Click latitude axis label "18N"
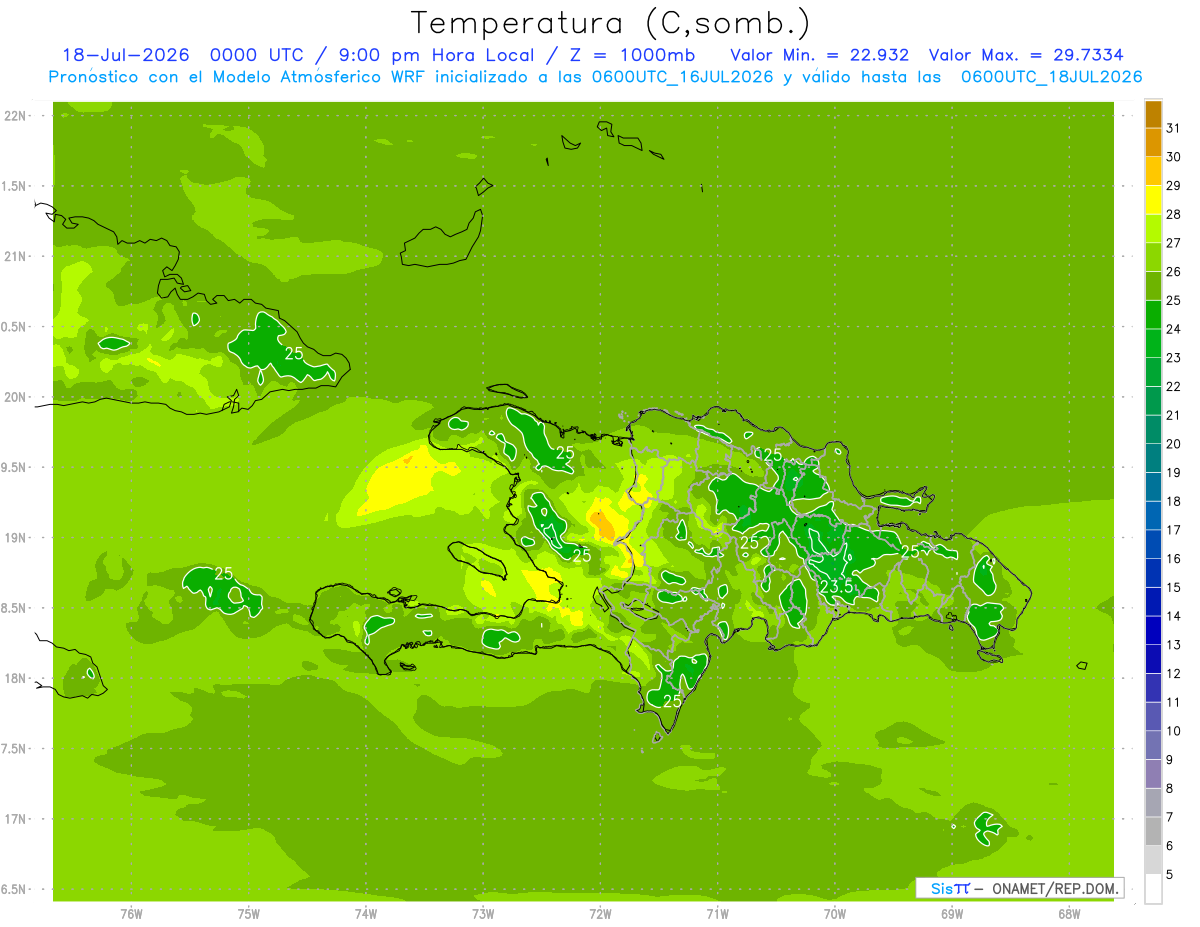This screenshot has height=927, width=1200. [x=17, y=678]
